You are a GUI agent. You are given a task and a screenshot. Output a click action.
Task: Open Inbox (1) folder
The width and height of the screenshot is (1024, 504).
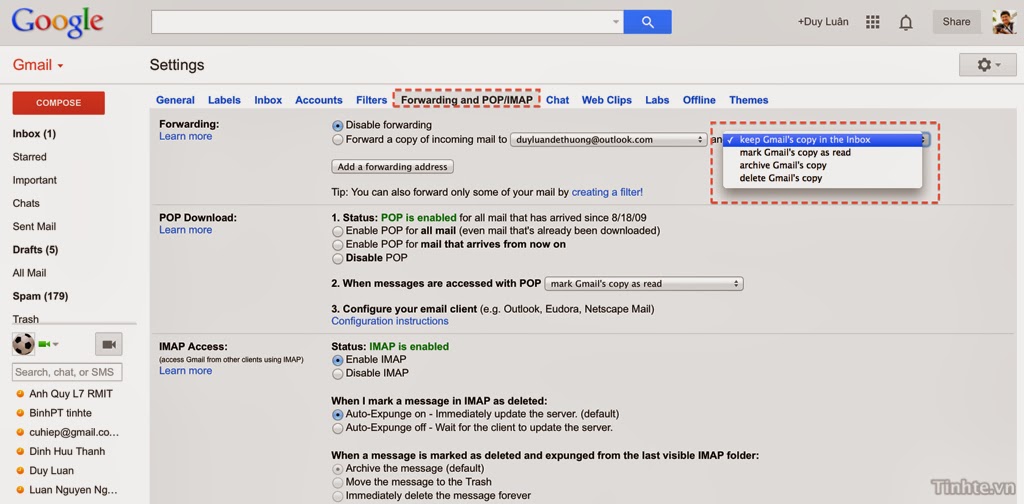tap(34, 134)
